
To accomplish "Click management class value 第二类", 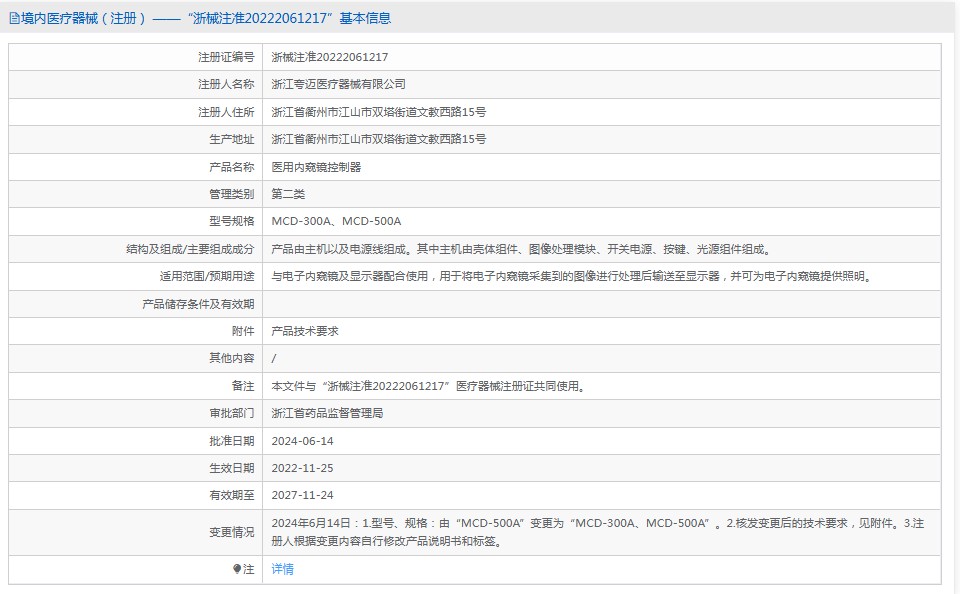I will 288,194.
